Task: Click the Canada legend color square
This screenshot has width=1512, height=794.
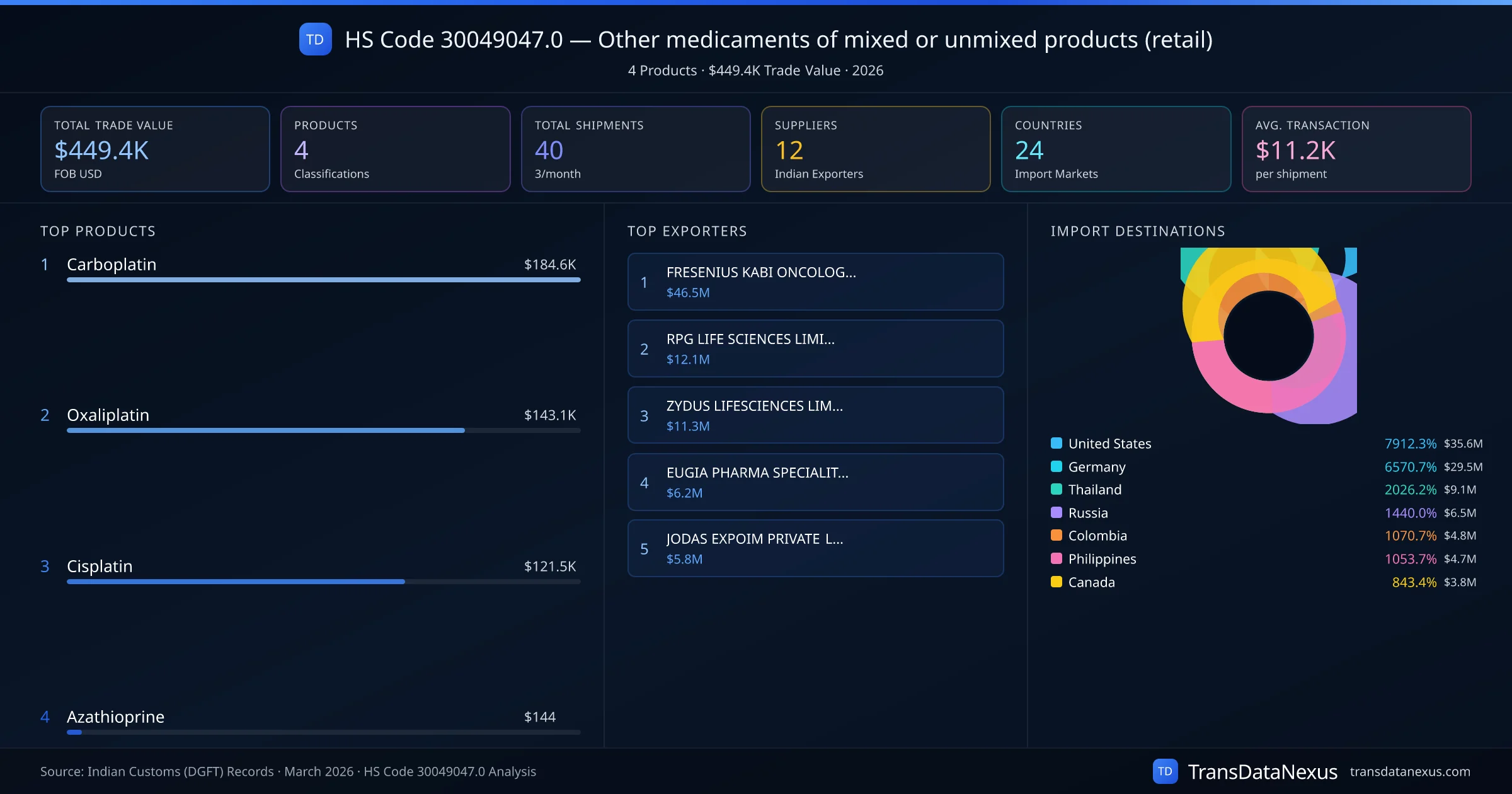Action: click(1057, 582)
